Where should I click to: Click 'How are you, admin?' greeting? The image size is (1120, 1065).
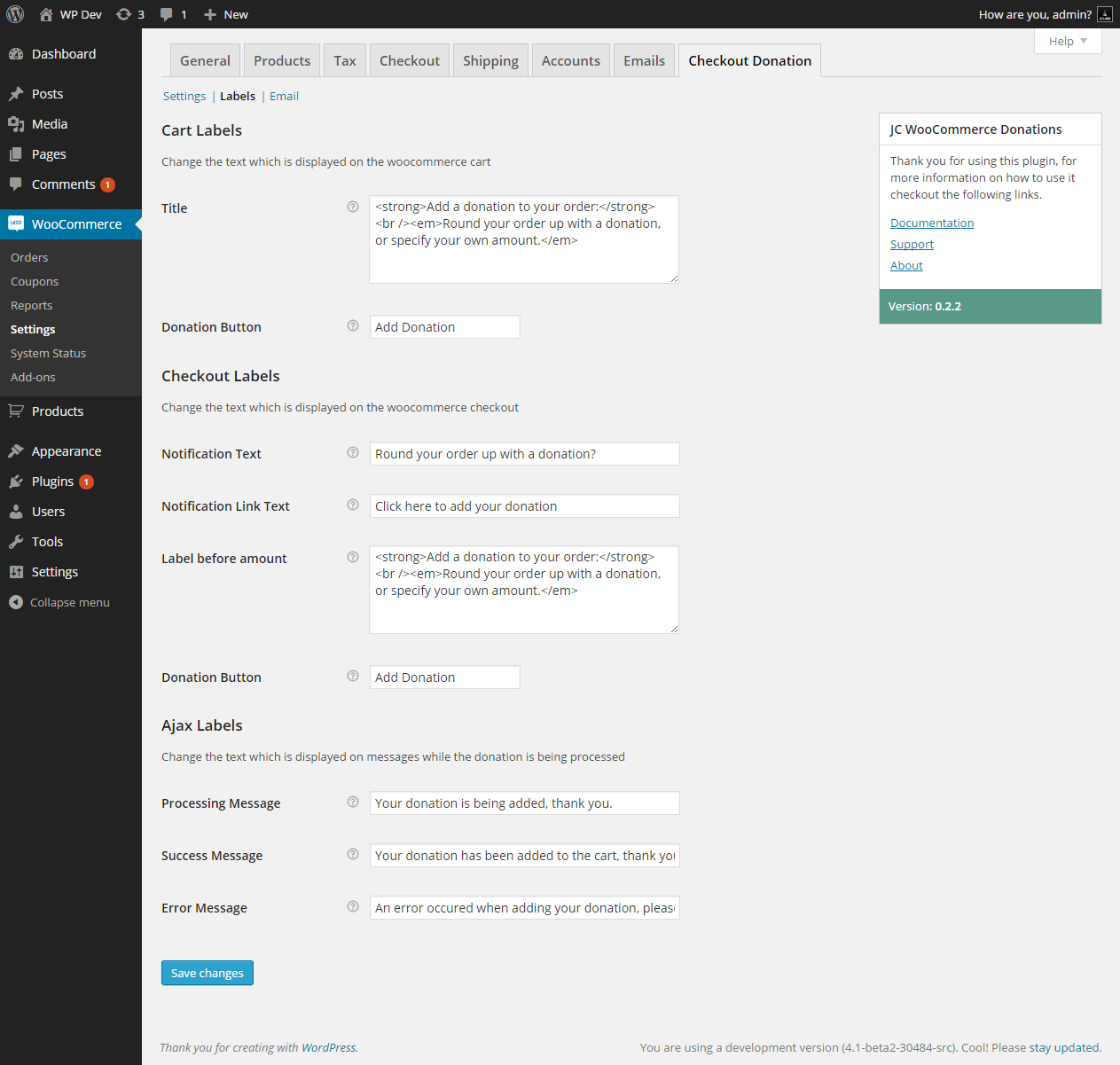(x=1035, y=14)
